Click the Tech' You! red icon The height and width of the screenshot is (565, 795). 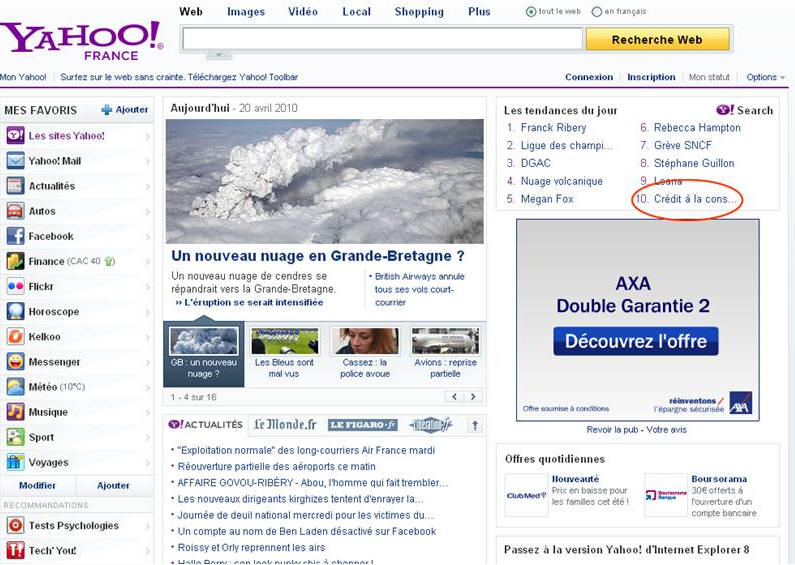pyautogui.click(x=15, y=550)
